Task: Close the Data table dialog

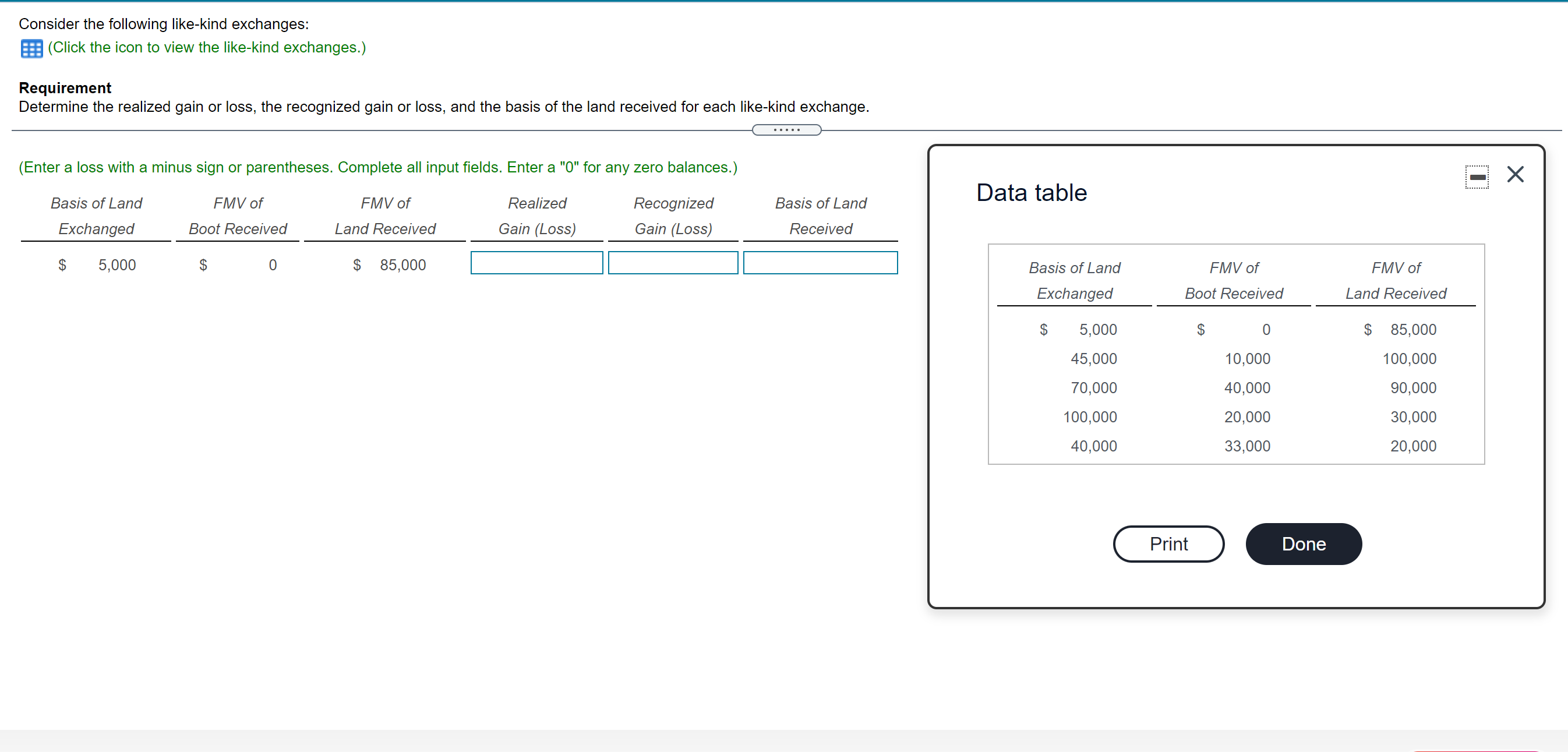Action: click(1514, 175)
